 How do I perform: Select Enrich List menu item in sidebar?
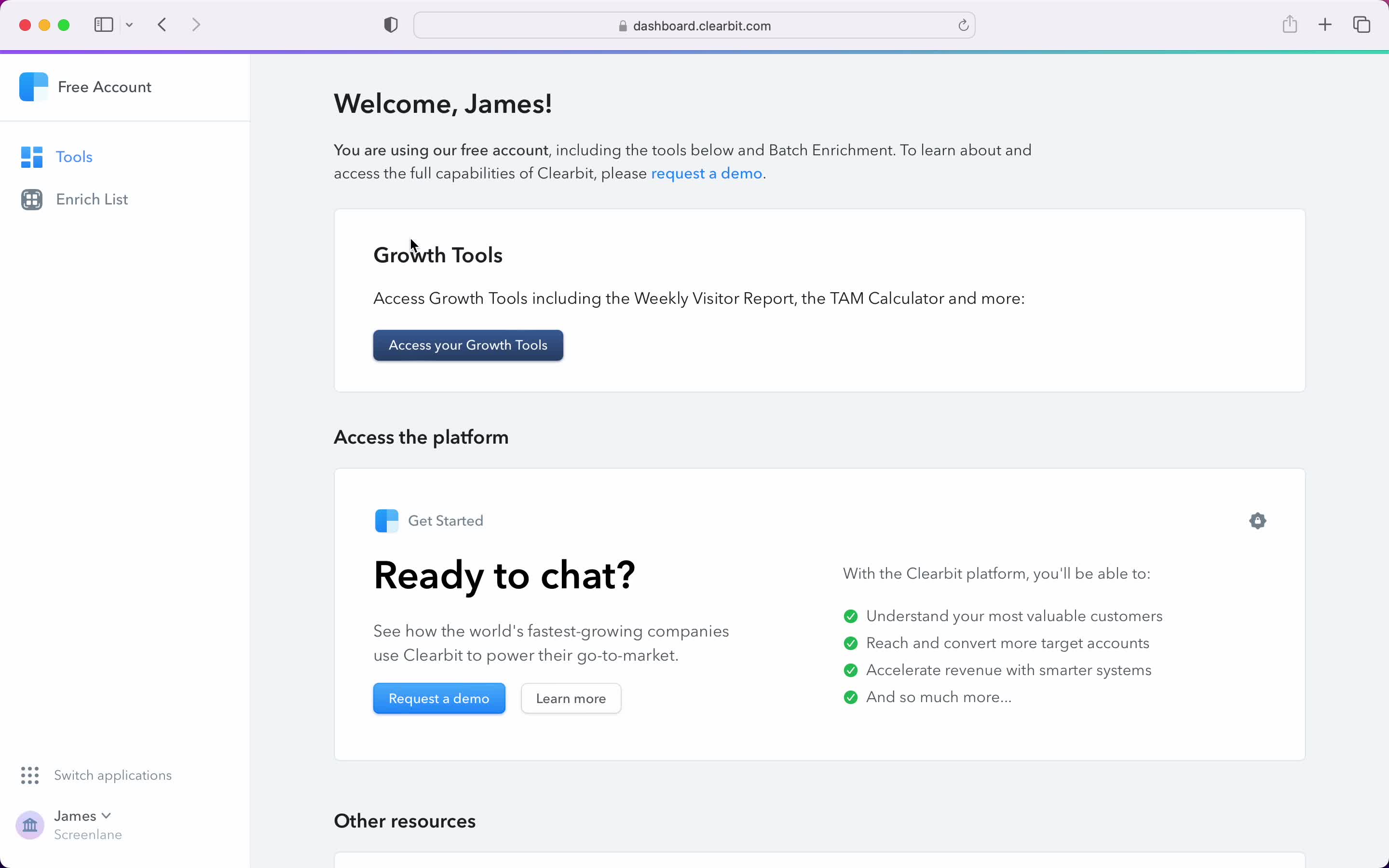pyautogui.click(x=92, y=199)
